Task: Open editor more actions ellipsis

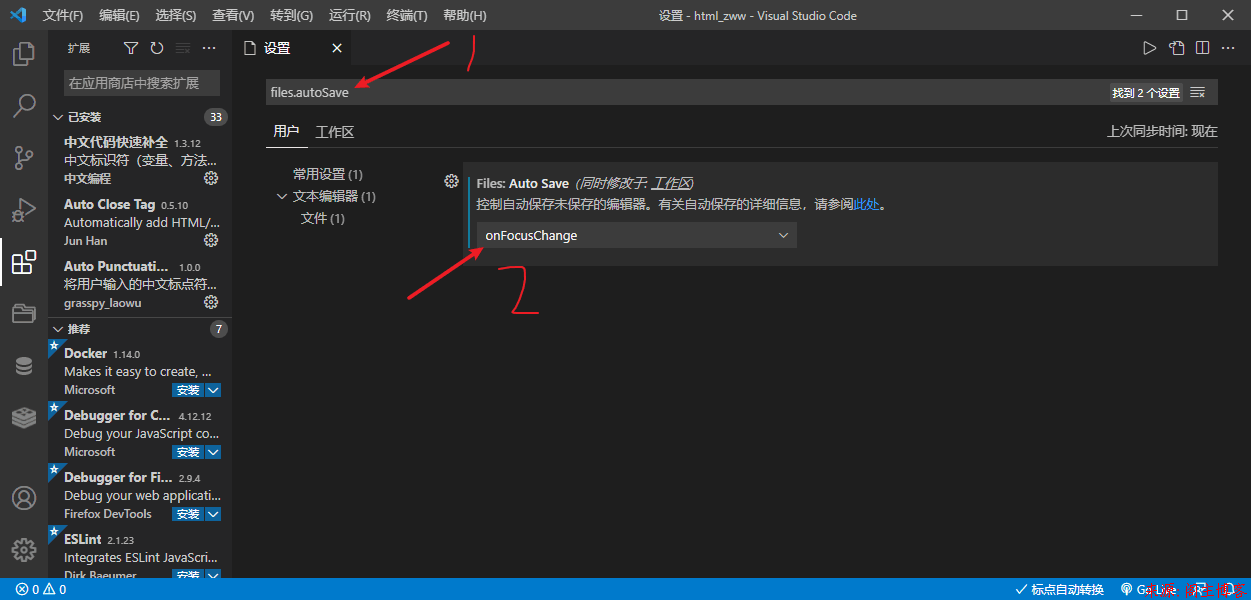Action: click(1229, 48)
